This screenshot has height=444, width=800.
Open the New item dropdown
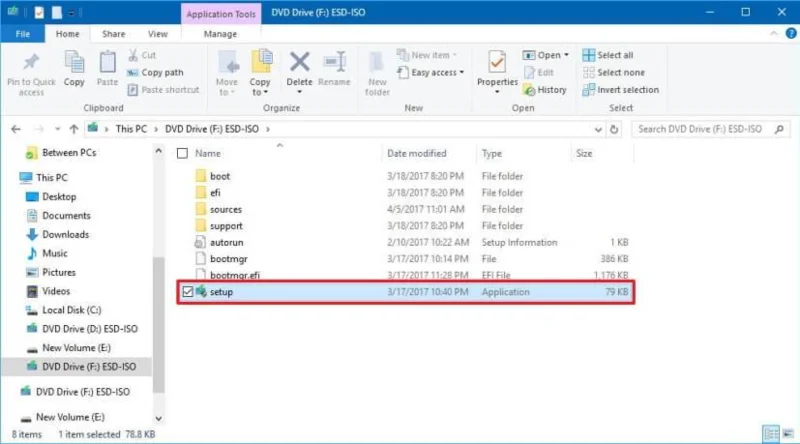point(427,55)
